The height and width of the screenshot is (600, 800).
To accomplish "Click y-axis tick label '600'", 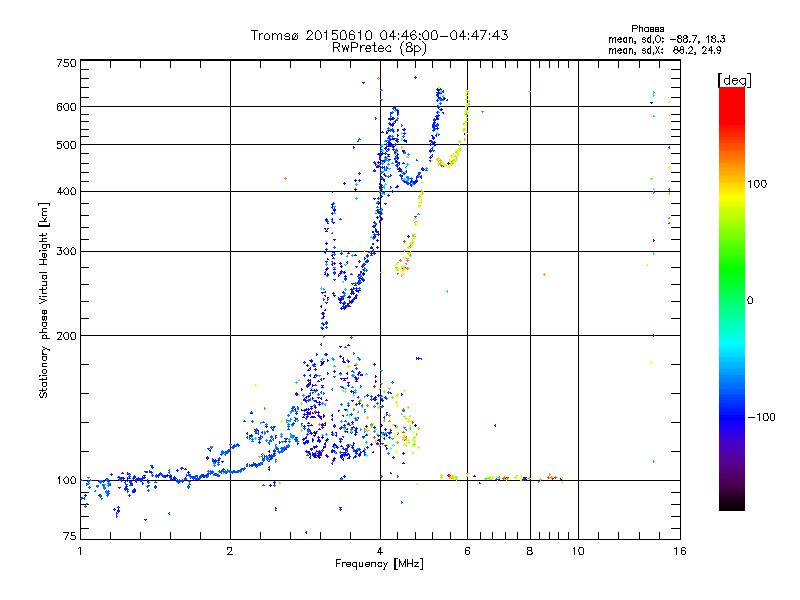I will [x=66, y=107].
